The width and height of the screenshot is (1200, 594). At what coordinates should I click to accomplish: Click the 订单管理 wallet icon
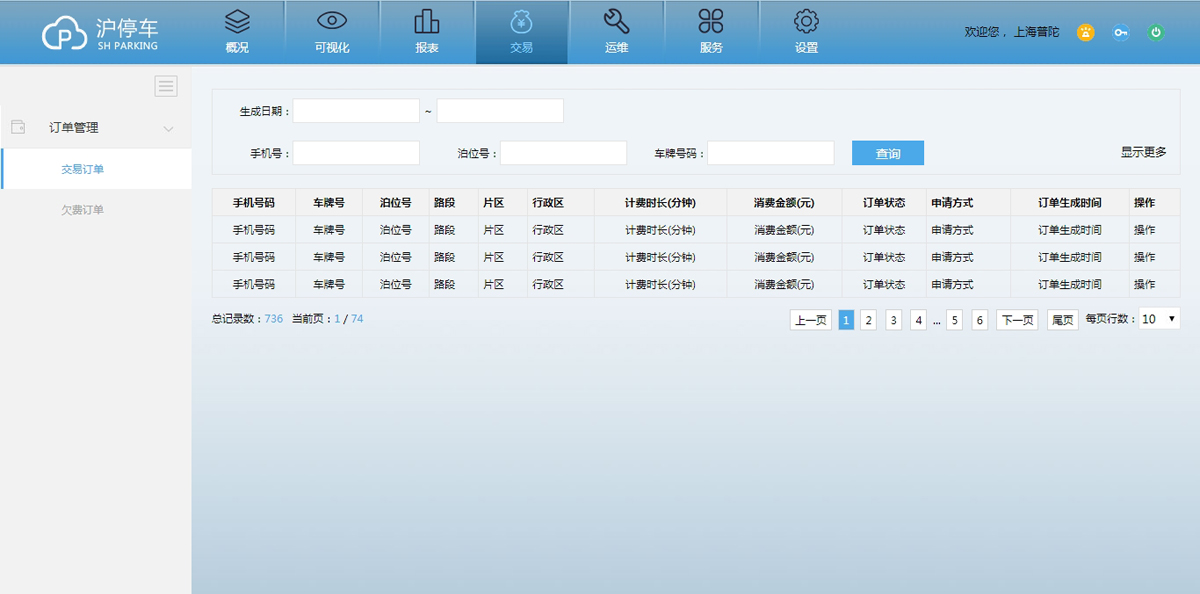[x=18, y=127]
